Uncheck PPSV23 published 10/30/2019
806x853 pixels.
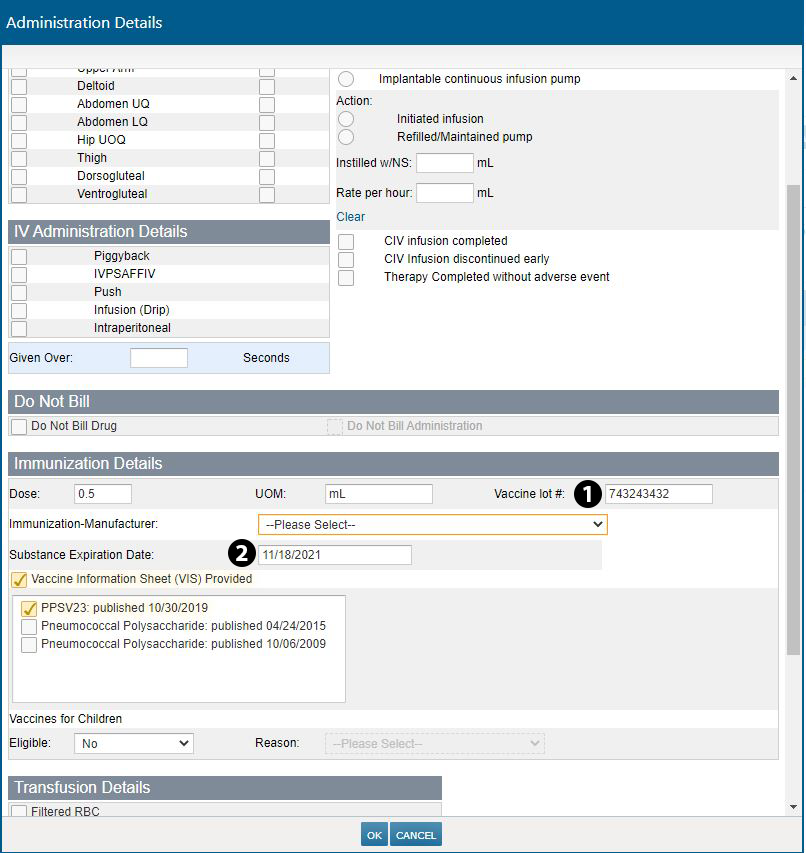point(29,608)
